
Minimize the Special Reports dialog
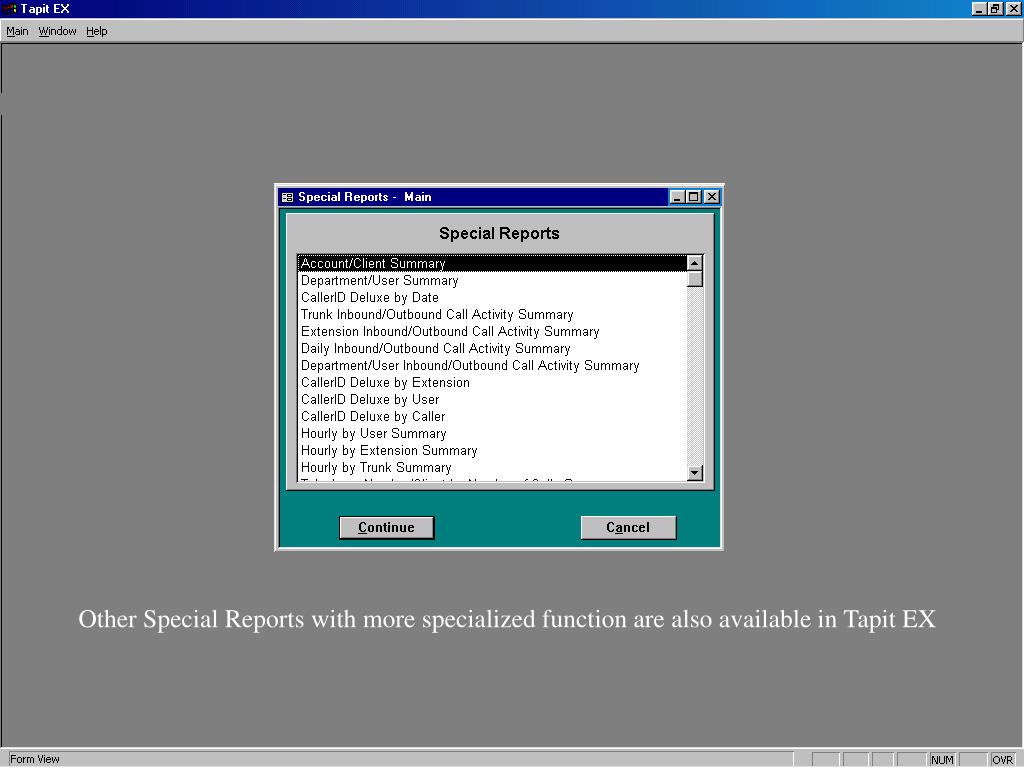click(677, 197)
